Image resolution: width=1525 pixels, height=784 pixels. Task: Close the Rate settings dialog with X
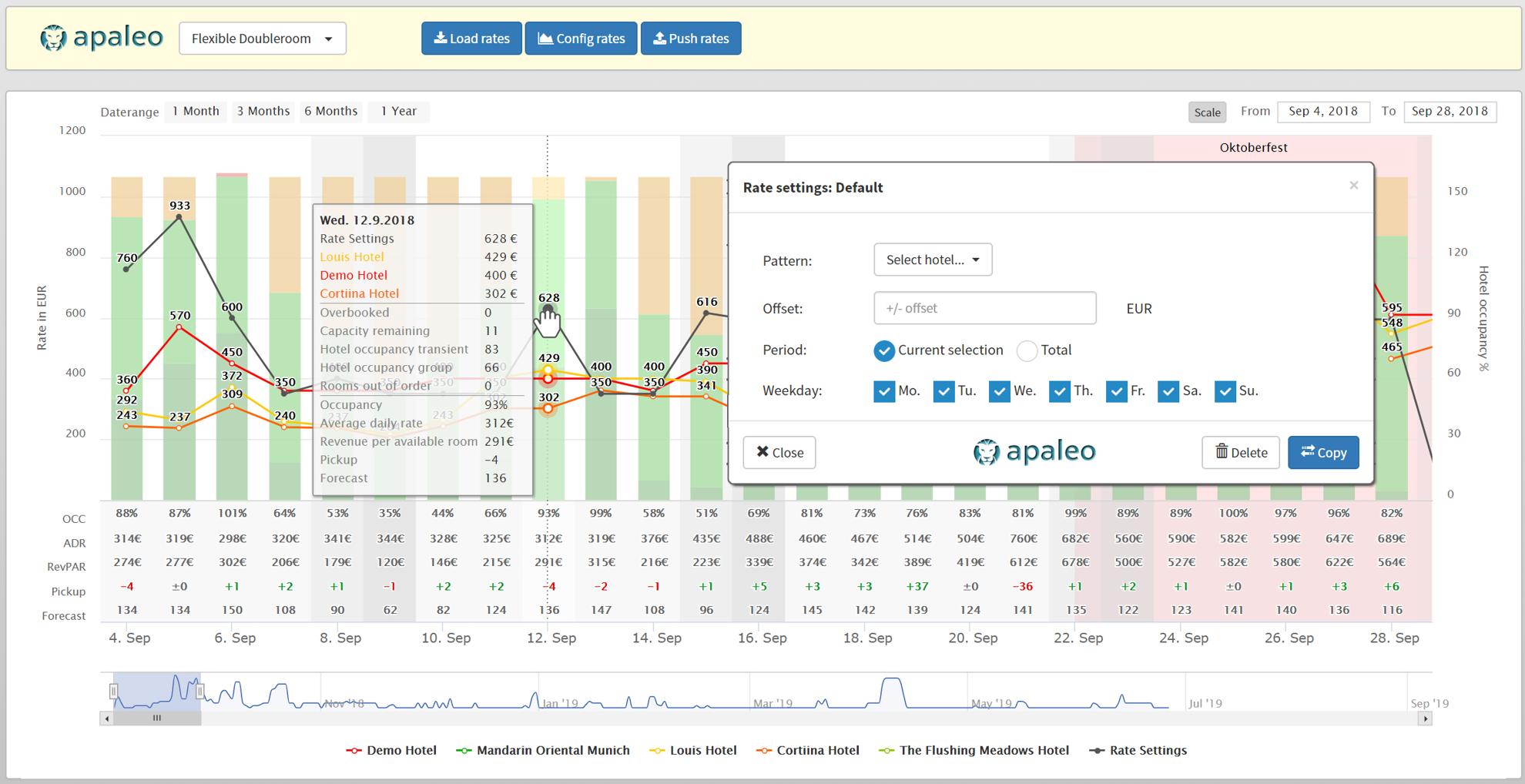click(1353, 186)
